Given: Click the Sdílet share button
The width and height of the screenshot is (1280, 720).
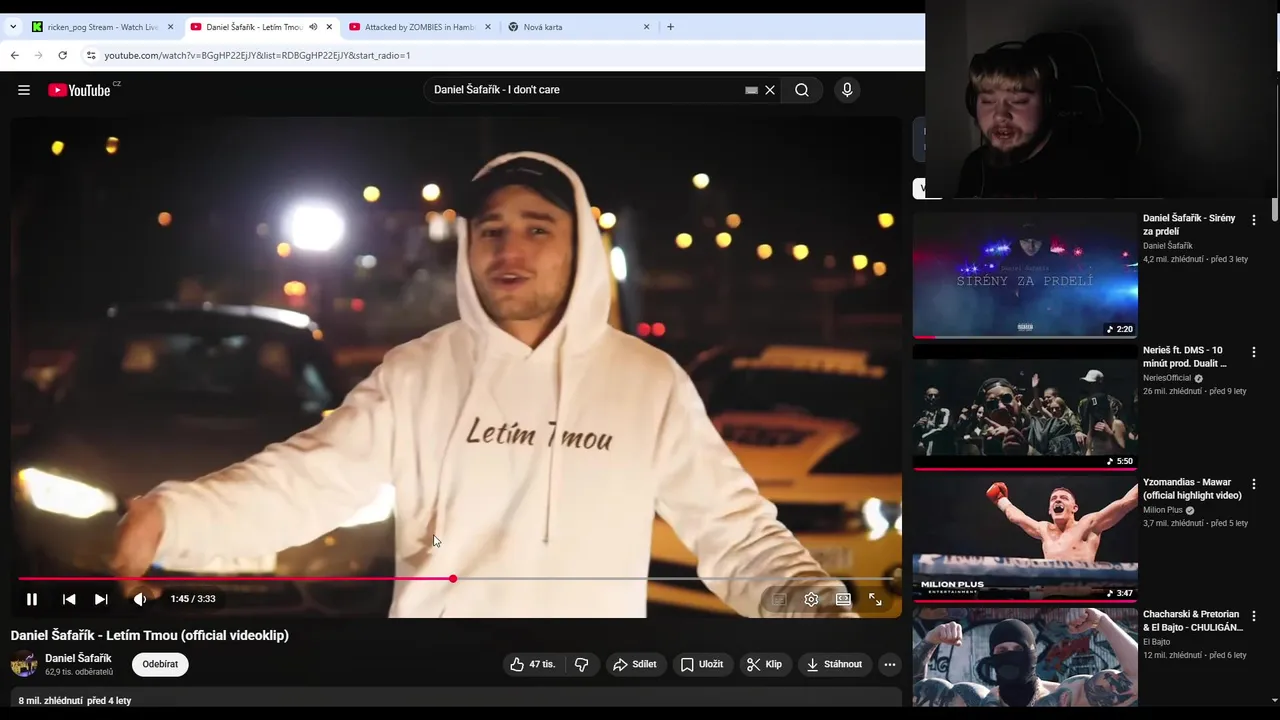Looking at the screenshot, I should [635, 664].
